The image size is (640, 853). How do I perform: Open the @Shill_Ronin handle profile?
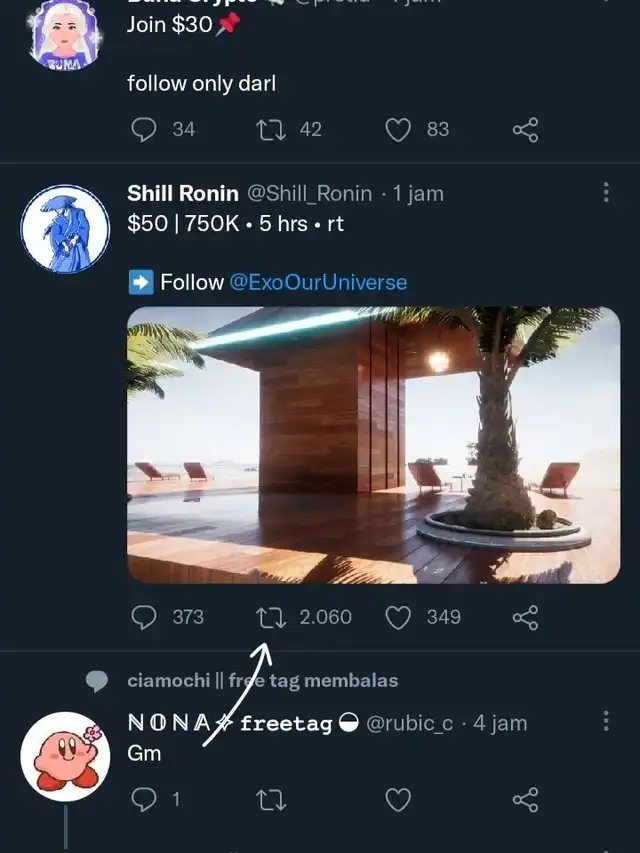310,194
